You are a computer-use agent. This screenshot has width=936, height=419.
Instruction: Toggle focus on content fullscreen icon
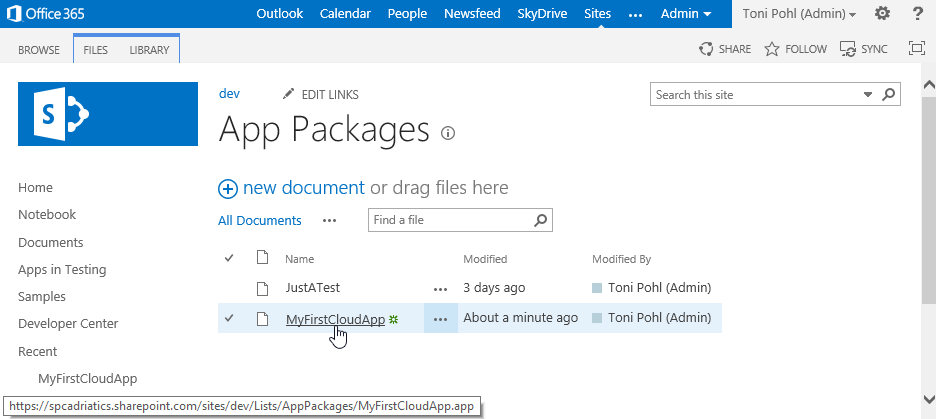(916, 49)
